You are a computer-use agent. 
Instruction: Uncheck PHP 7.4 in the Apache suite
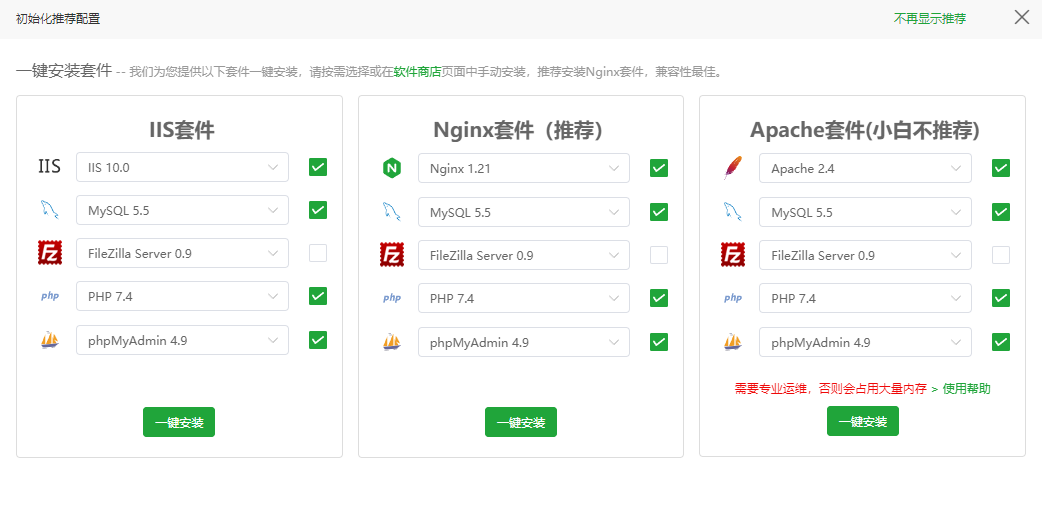click(1001, 298)
